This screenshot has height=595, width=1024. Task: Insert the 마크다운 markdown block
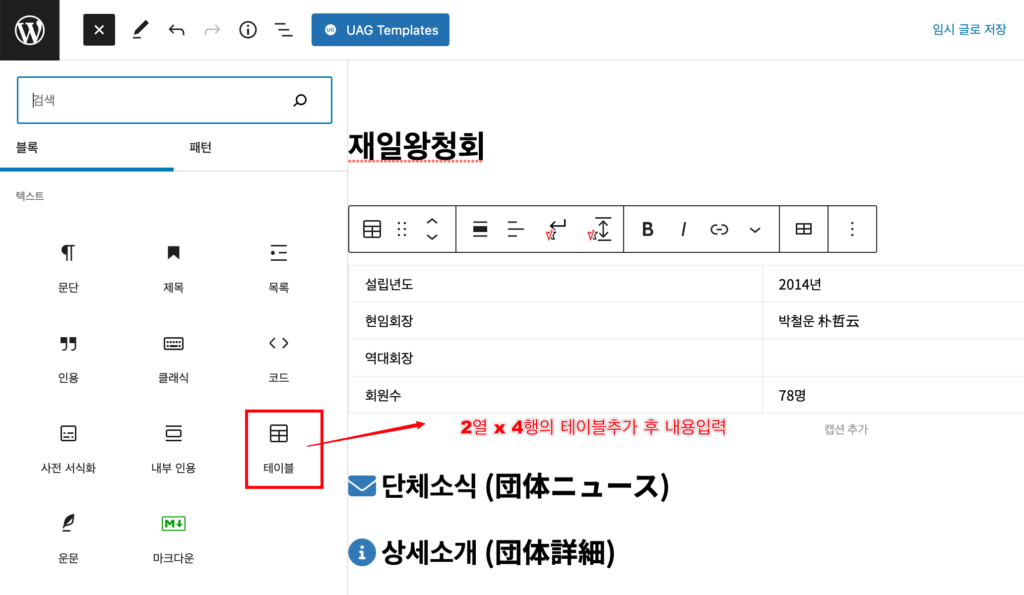tap(173, 537)
